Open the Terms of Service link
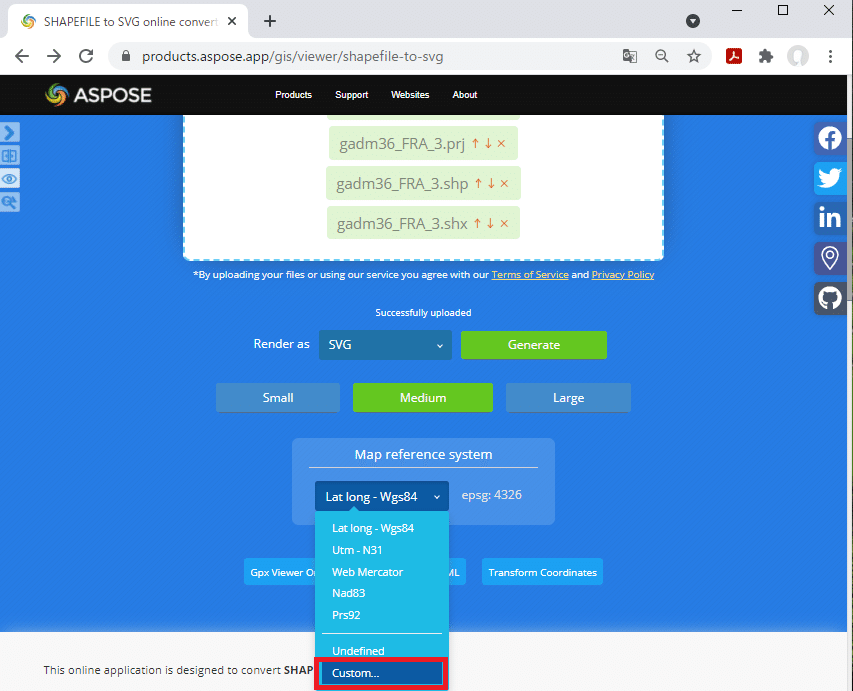 [530, 275]
